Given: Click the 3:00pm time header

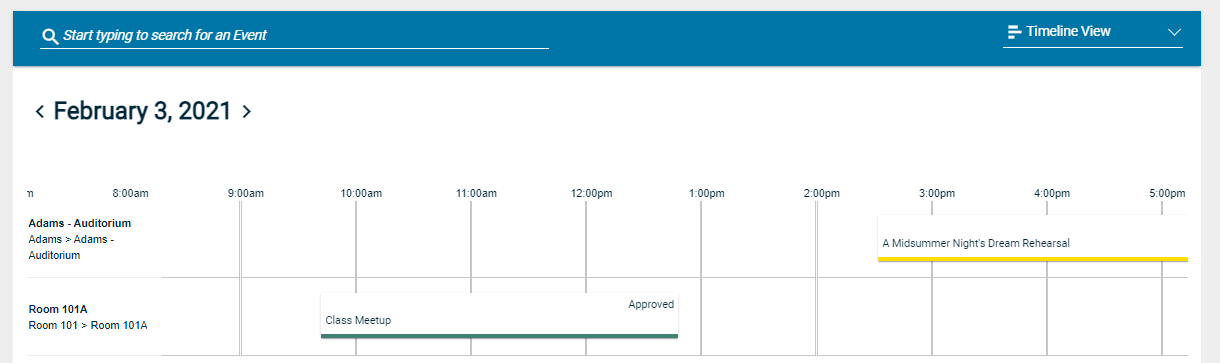Looking at the screenshot, I should click(937, 193).
